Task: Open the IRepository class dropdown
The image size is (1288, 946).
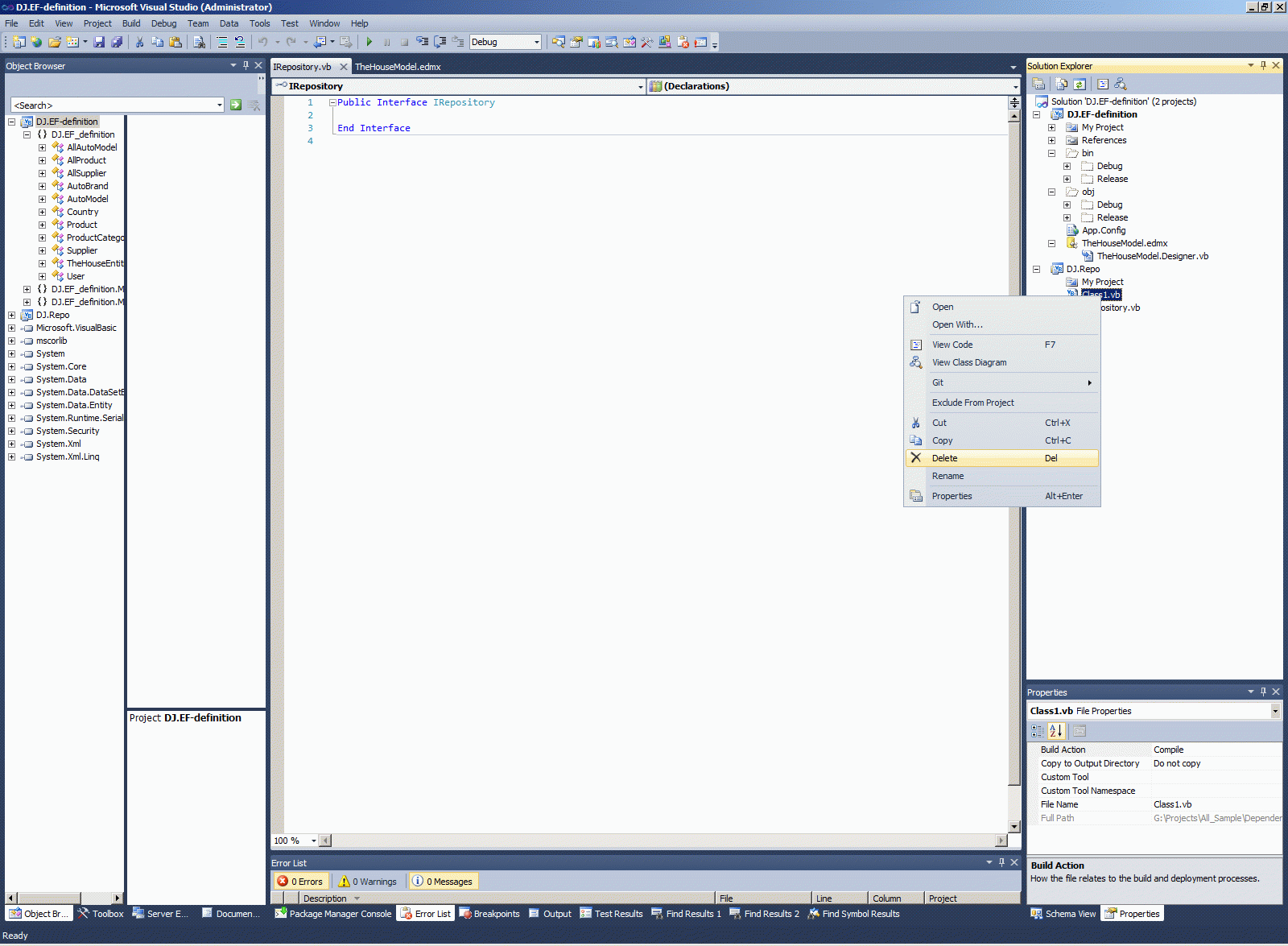Action: [x=641, y=86]
